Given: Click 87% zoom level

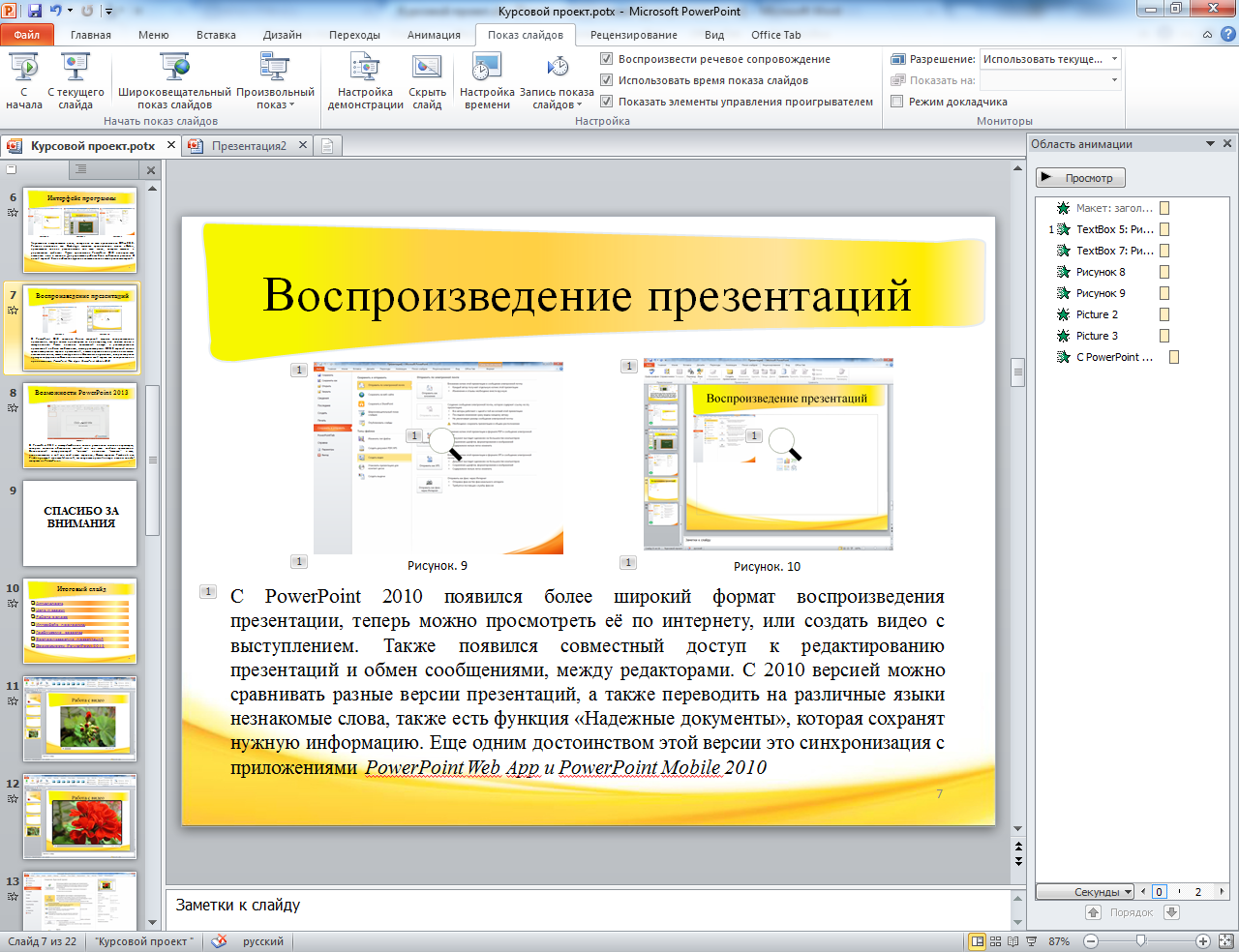Looking at the screenshot, I should coord(1059,941).
